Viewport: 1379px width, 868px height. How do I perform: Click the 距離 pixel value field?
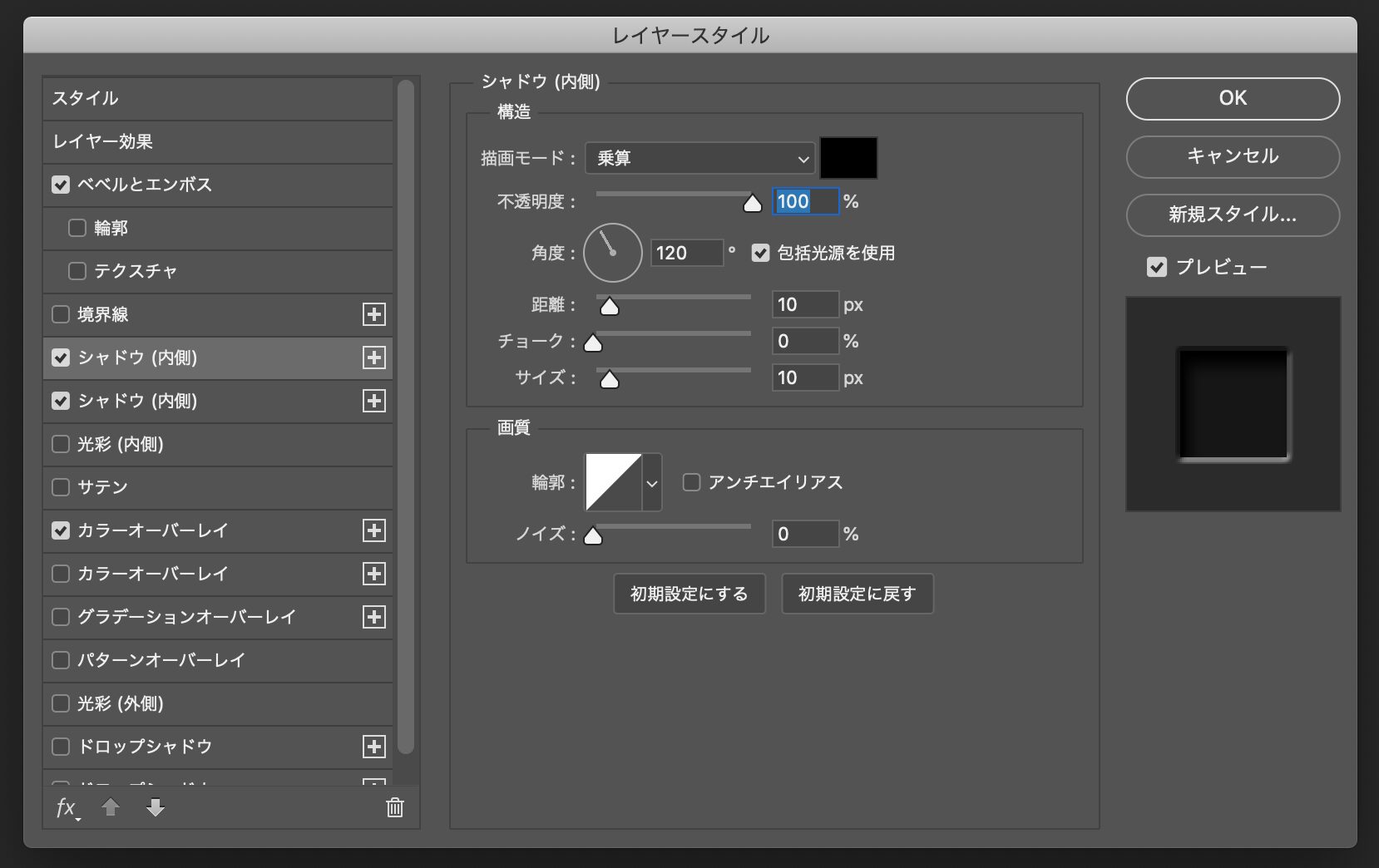click(805, 304)
